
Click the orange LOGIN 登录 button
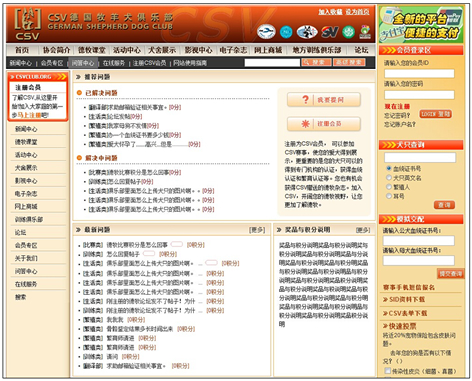(436, 114)
